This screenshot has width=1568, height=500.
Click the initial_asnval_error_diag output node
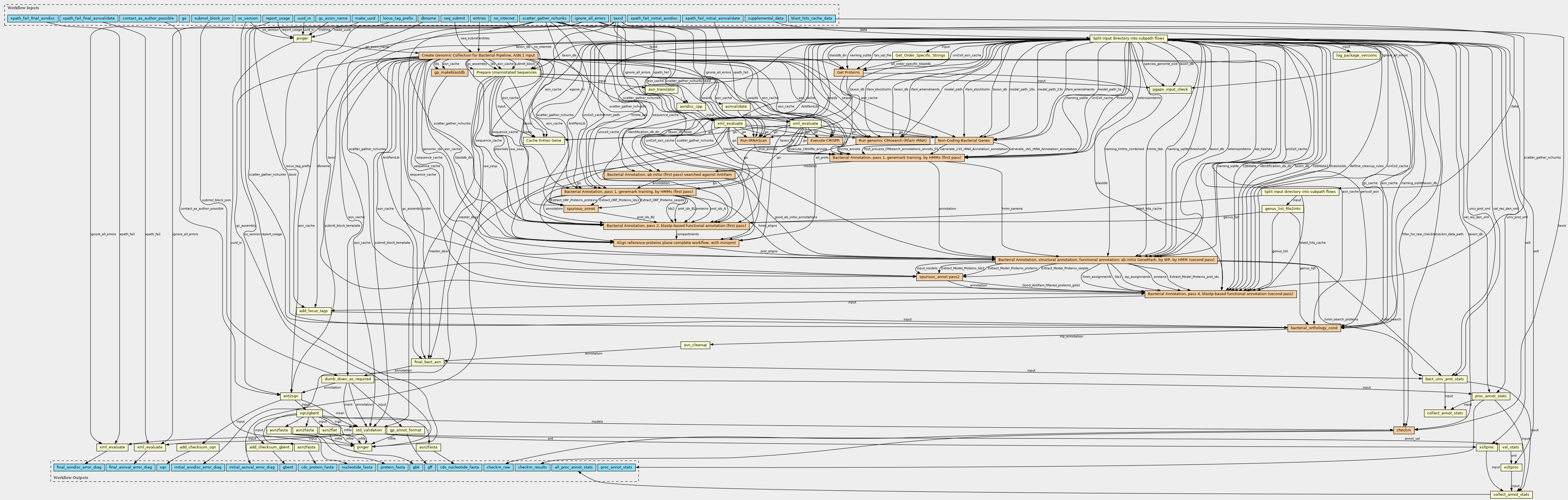252,468
